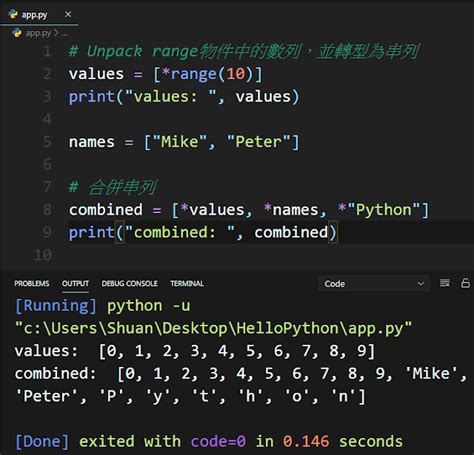
Task: Click the 'names' variable on line 5
Action: [92, 142]
